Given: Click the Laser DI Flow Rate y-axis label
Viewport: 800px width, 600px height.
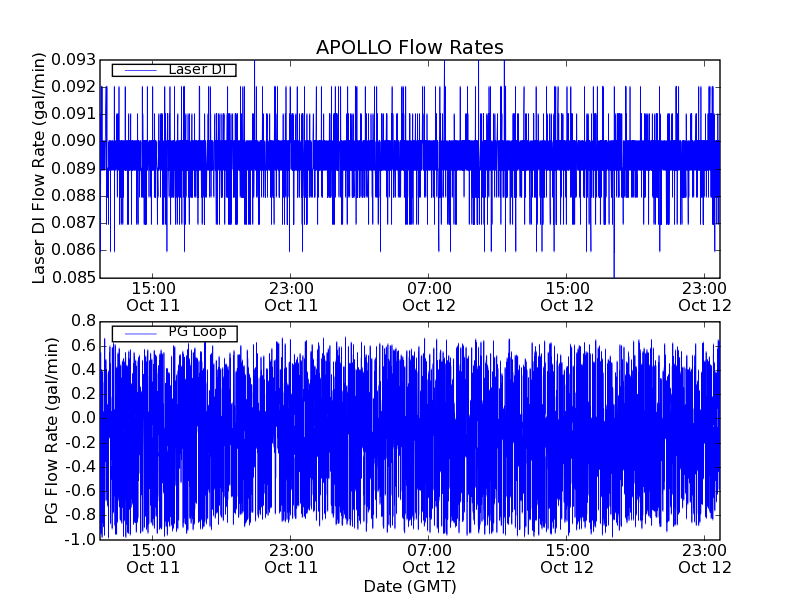Looking at the screenshot, I should click(x=40, y=169).
